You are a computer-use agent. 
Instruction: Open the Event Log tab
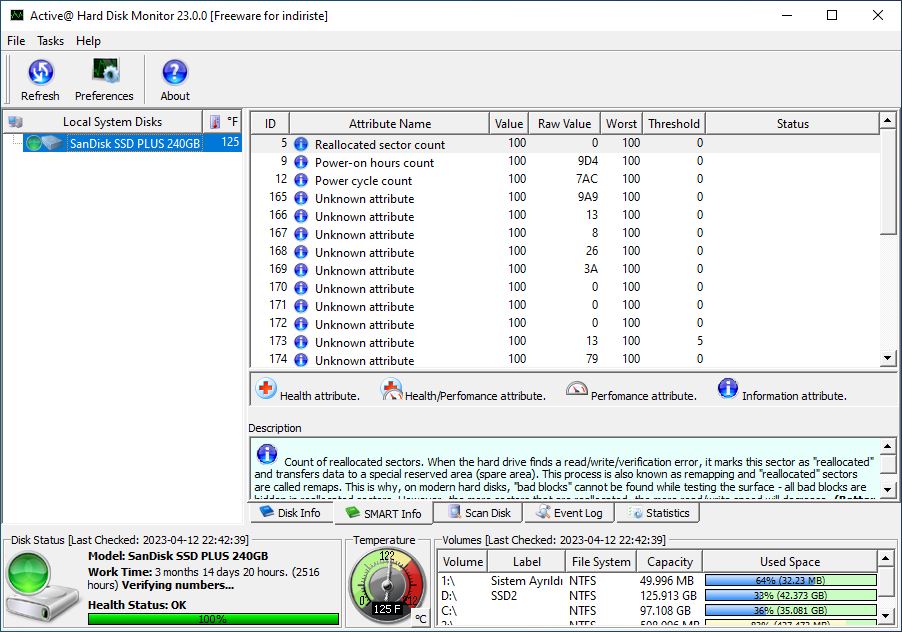(569, 512)
